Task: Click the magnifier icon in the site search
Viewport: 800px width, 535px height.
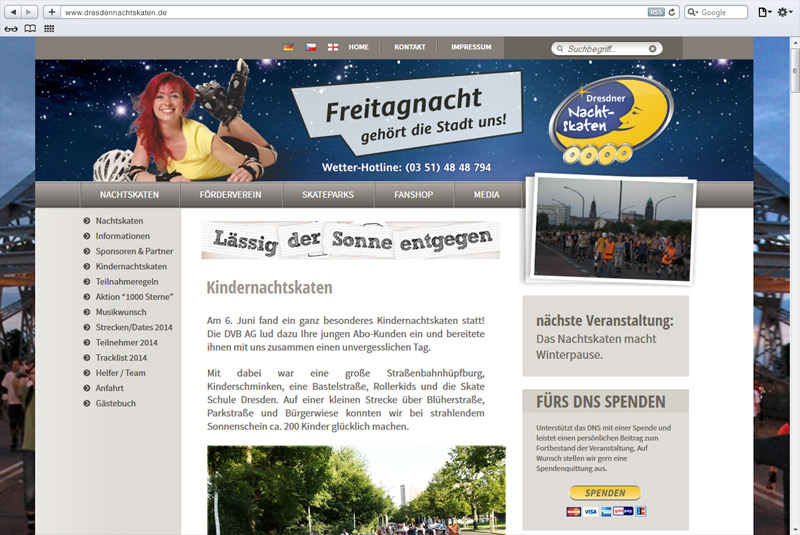Action: 560,49
